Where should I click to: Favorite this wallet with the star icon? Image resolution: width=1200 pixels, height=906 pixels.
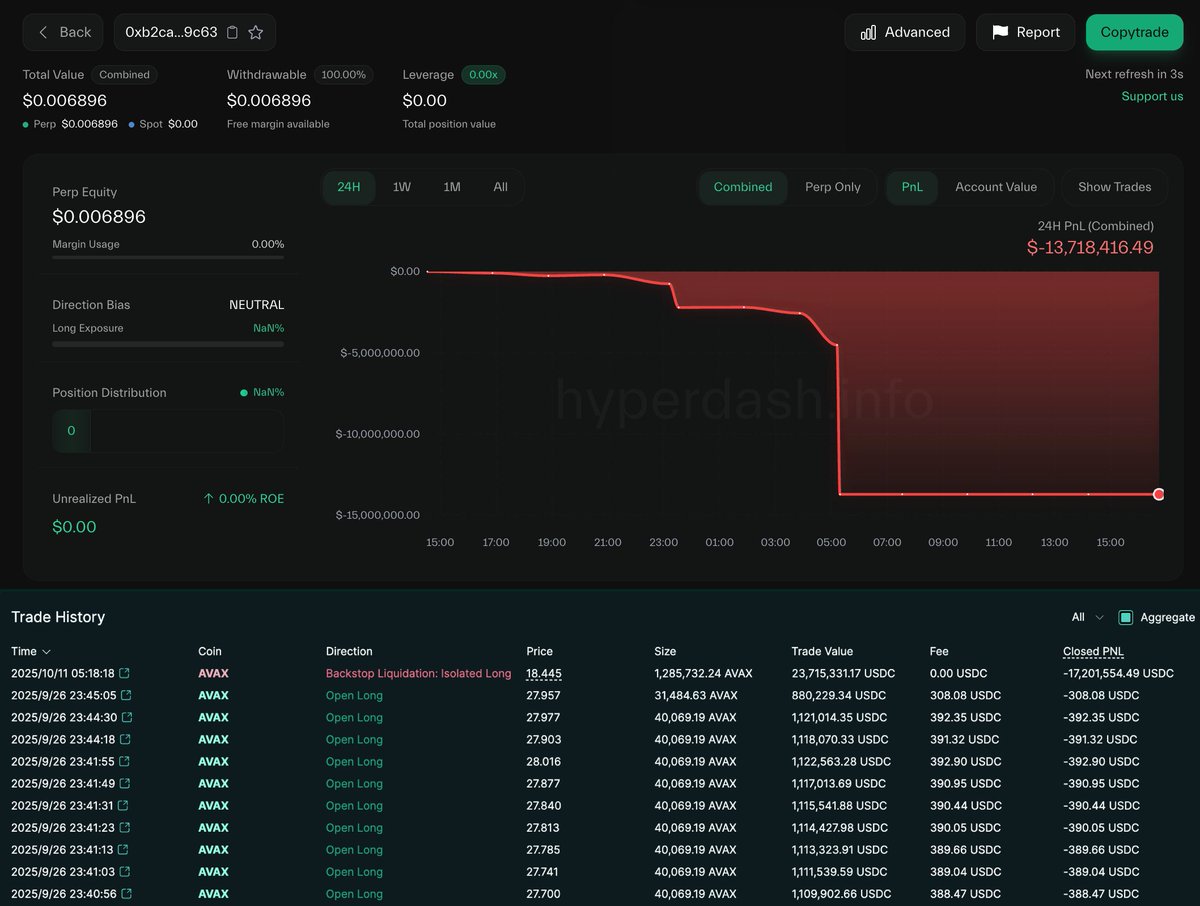click(256, 32)
